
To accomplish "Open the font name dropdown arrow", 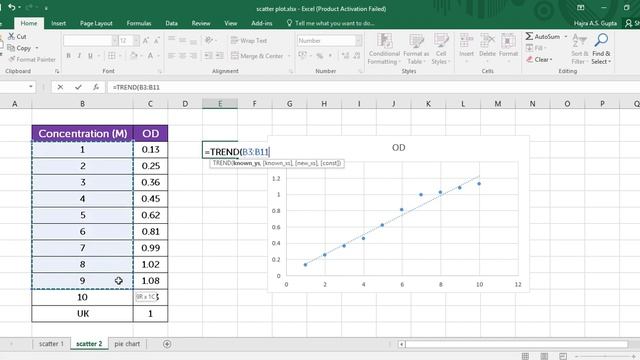I will pos(115,40).
